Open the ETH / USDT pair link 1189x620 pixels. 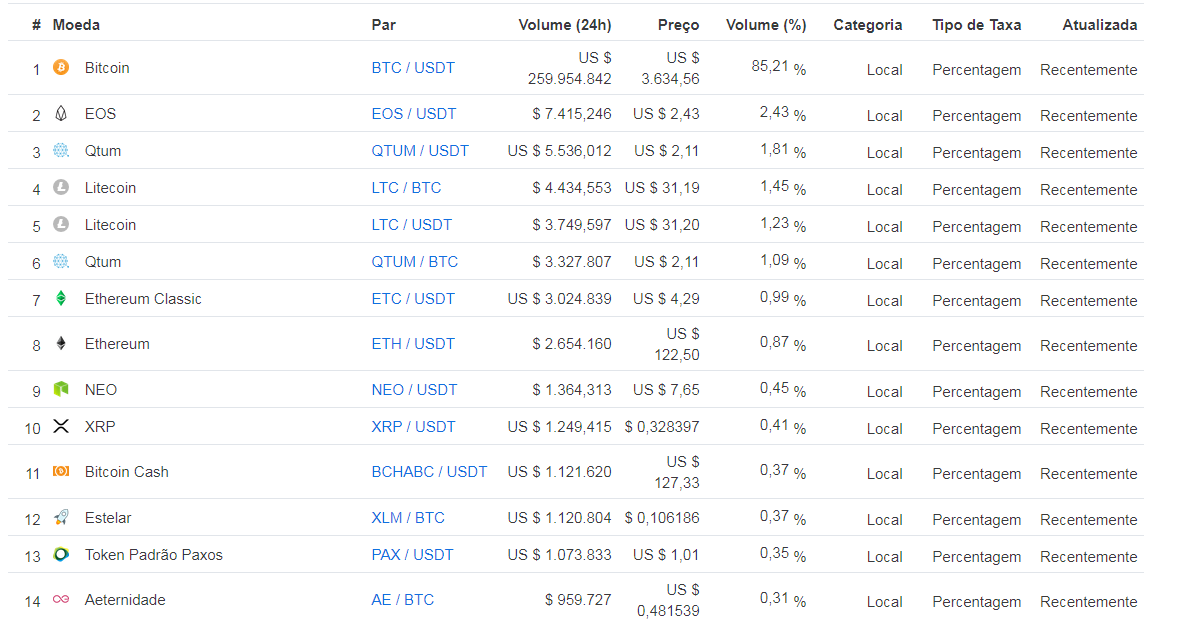pyautogui.click(x=413, y=344)
